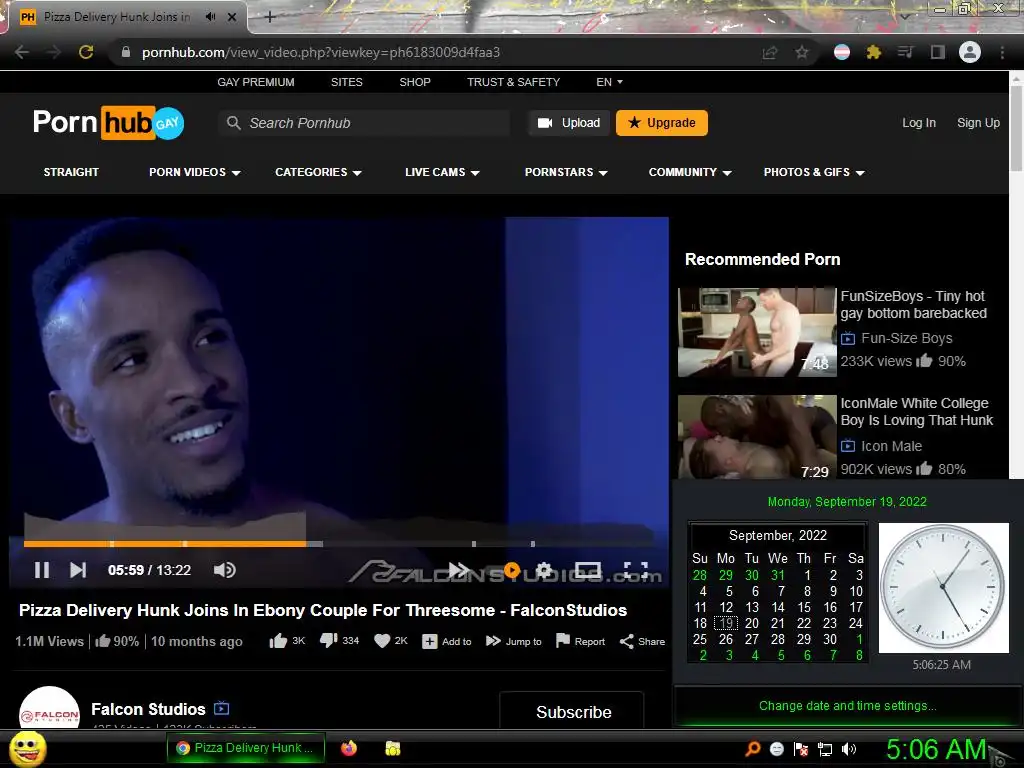Mute the video player volume
Image resolution: width=1024 pixels, height=768 pixels.
(225, 570)
